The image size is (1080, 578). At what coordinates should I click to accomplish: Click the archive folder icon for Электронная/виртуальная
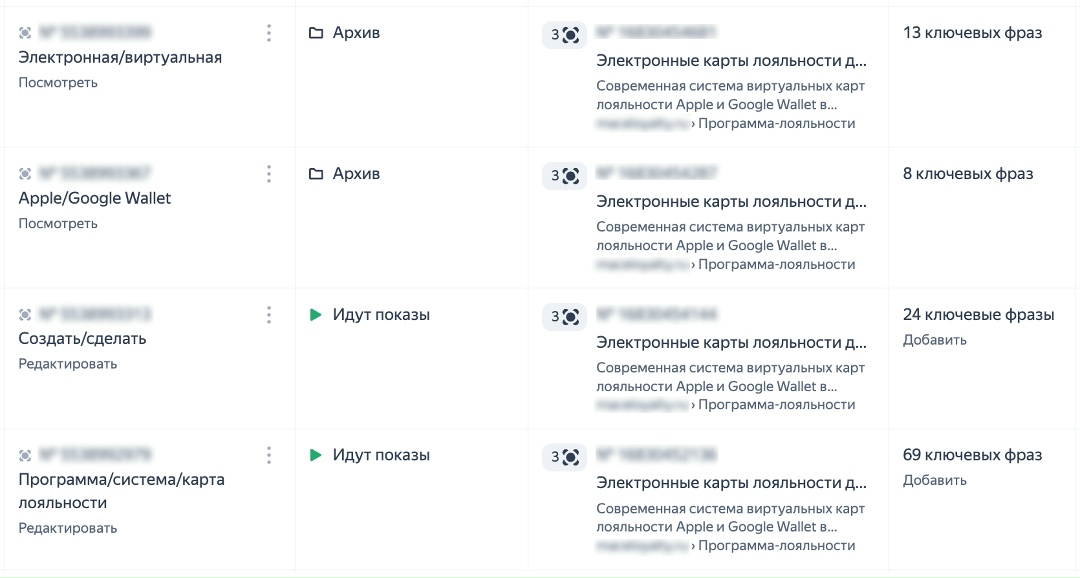316,33
